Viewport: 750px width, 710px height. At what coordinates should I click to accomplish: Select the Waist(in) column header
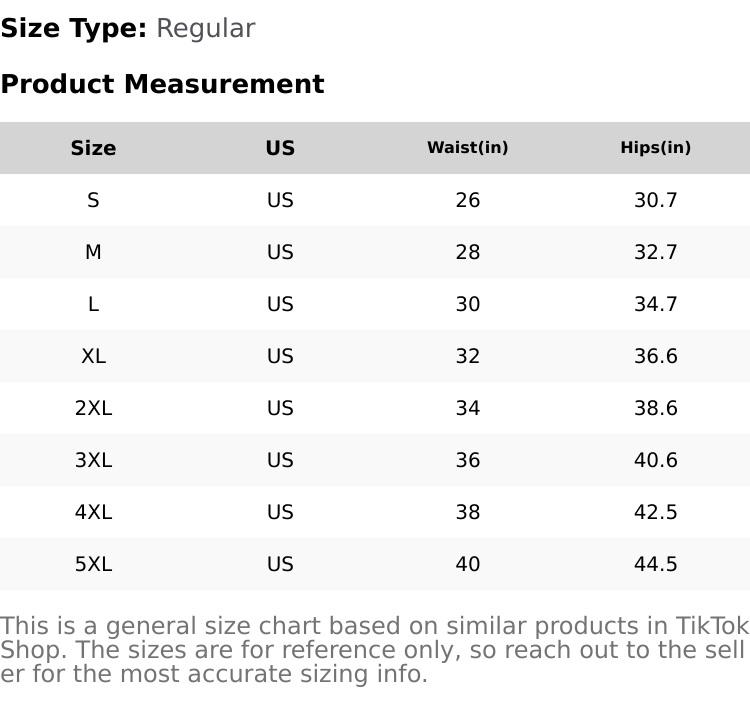[467, 148]
